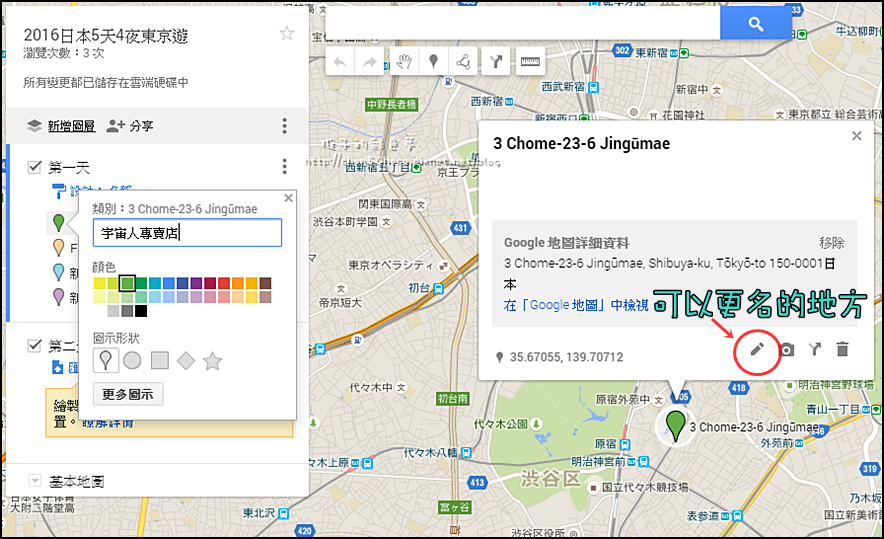Viewport: 884px width, 539px height.
Task: Pick the brown color swatch
Action: pos(266,283)
